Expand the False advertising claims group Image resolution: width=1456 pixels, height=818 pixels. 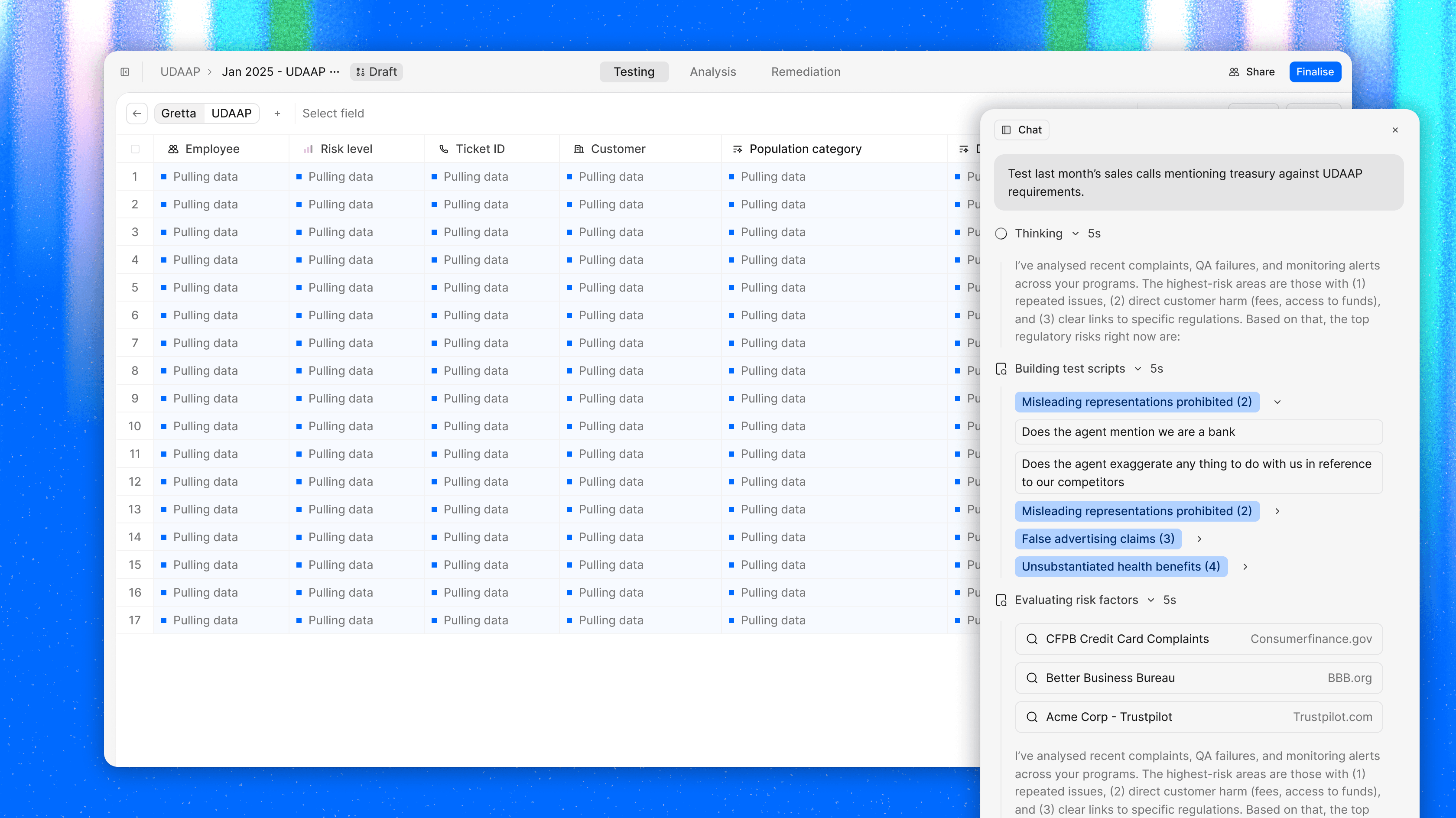1199,539
